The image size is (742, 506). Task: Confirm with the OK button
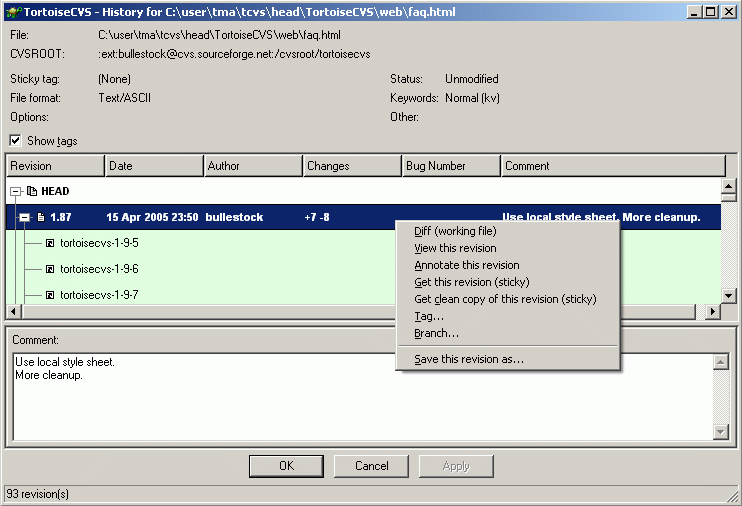click(x=286, y=466)
